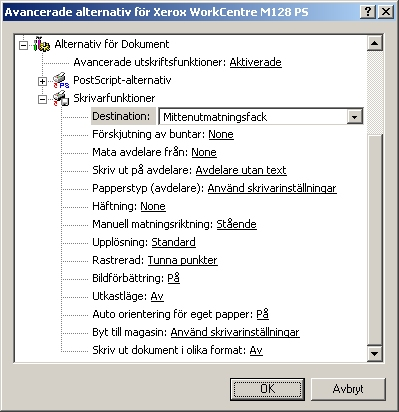Viewport: 399px width, 412px height.
Task: Click the vertical scrollbar thumb
Action: click(x=375, y=239)
